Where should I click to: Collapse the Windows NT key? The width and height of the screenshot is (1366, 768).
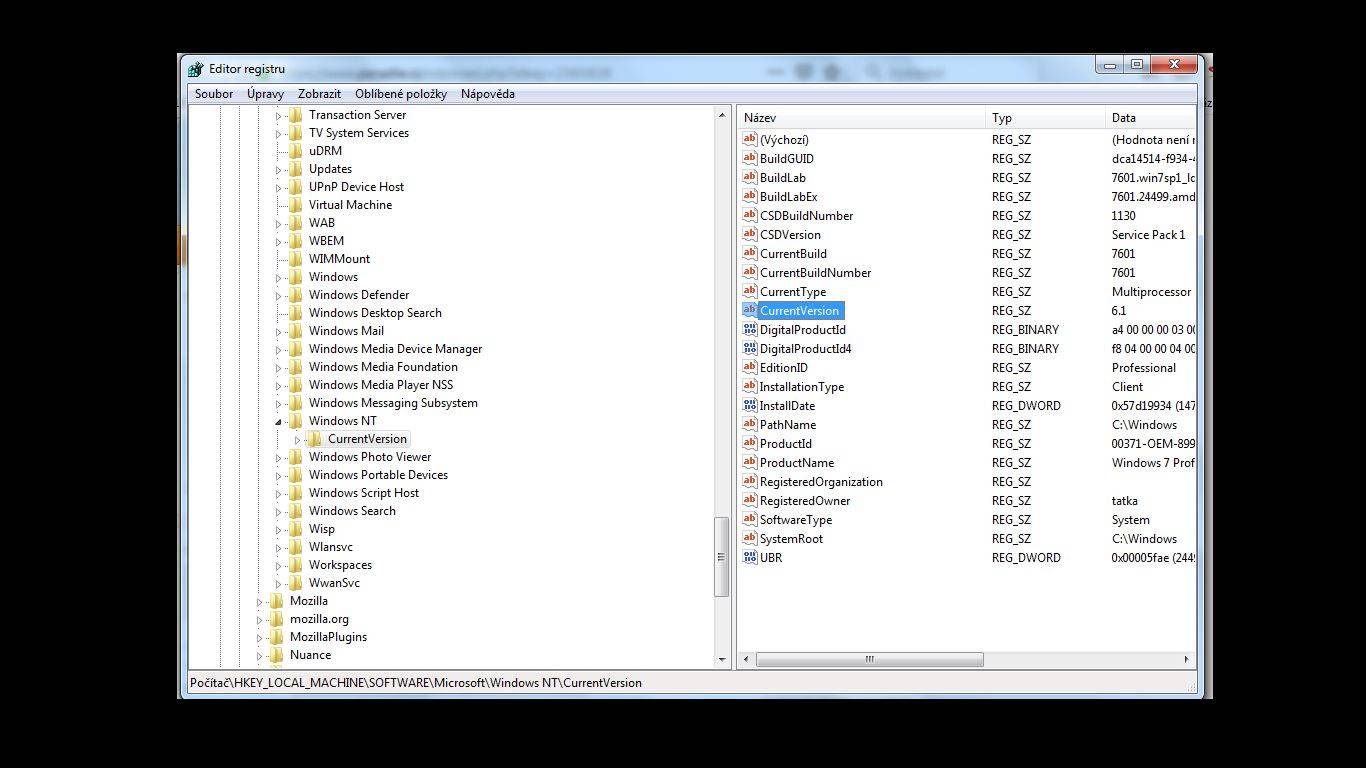pyautogui.click(x=279, y=422)
